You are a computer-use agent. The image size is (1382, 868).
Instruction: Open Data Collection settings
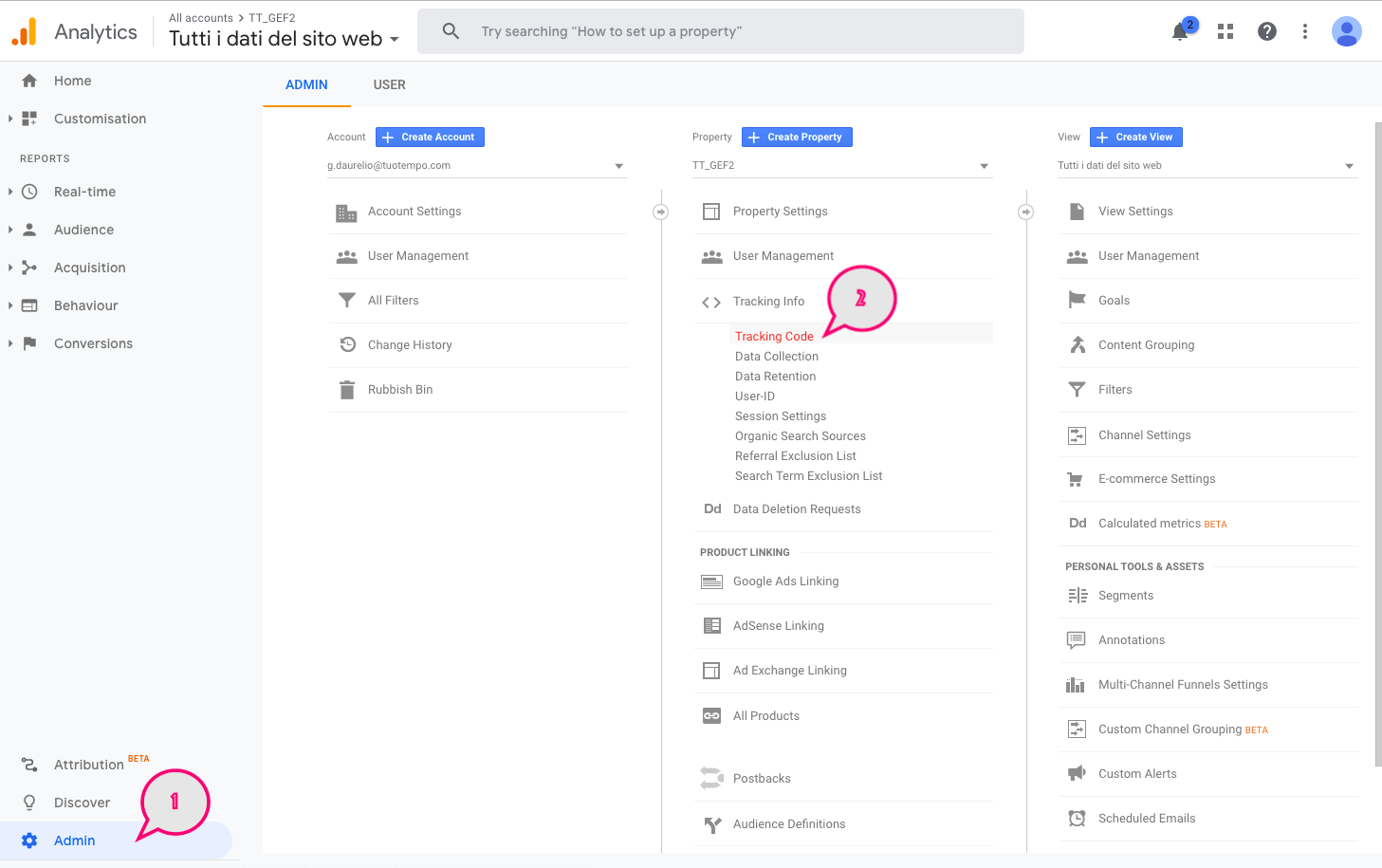coord(777,357)
